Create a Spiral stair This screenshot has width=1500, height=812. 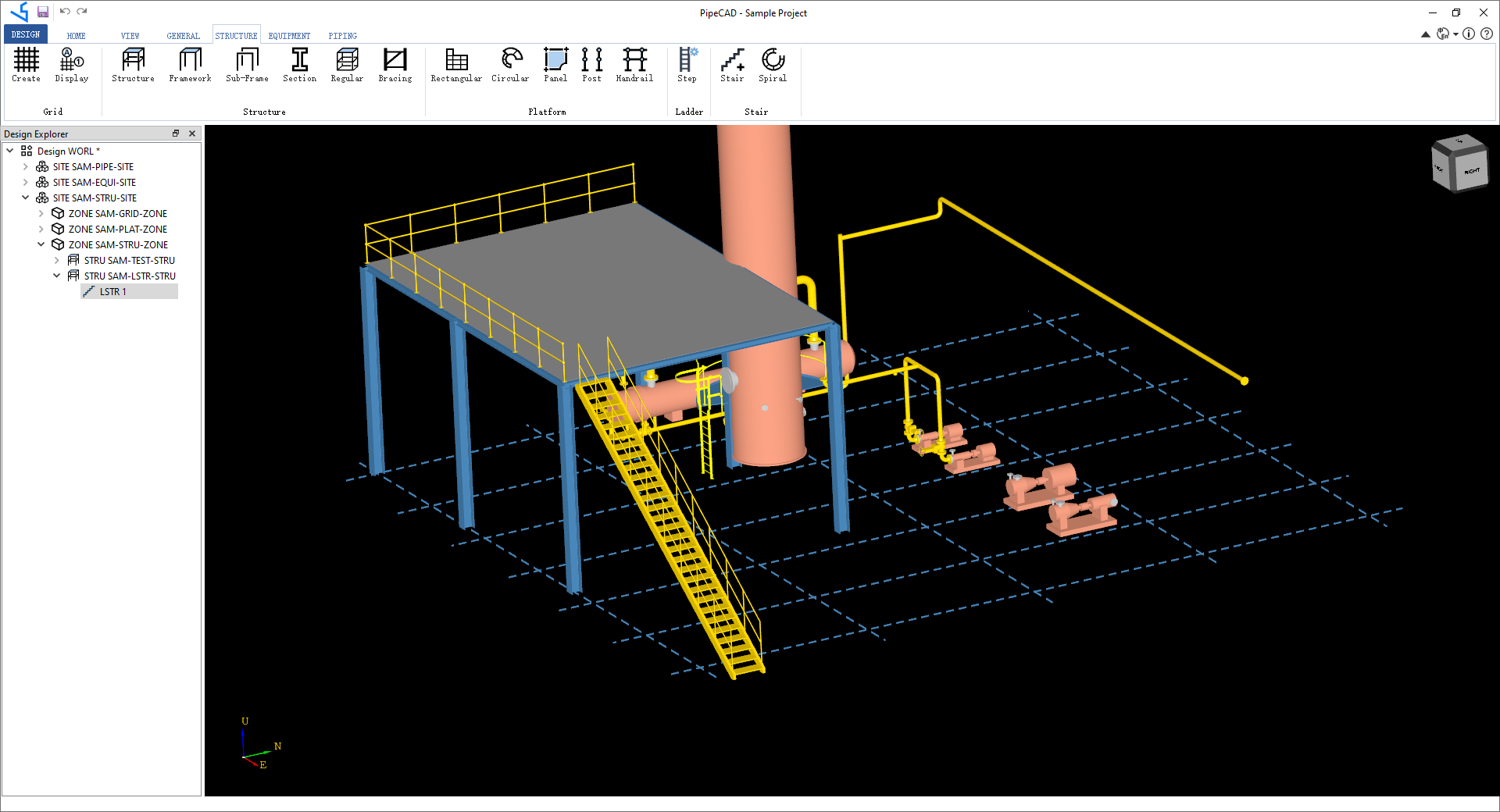(x=772, y=66)
